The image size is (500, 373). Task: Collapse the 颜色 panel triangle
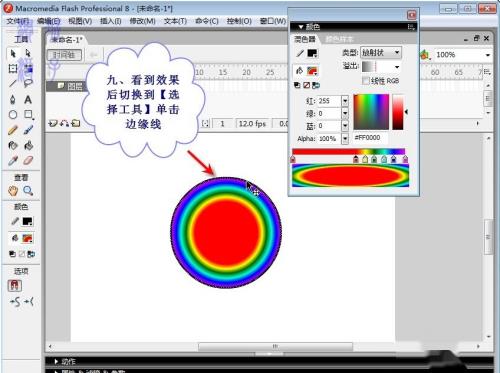click(301, 27)
